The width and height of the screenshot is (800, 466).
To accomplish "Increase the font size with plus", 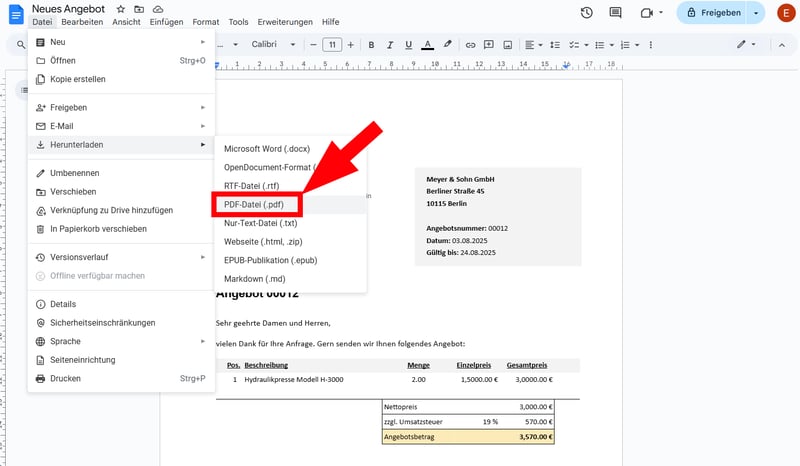I will click(x=352, y=45).
